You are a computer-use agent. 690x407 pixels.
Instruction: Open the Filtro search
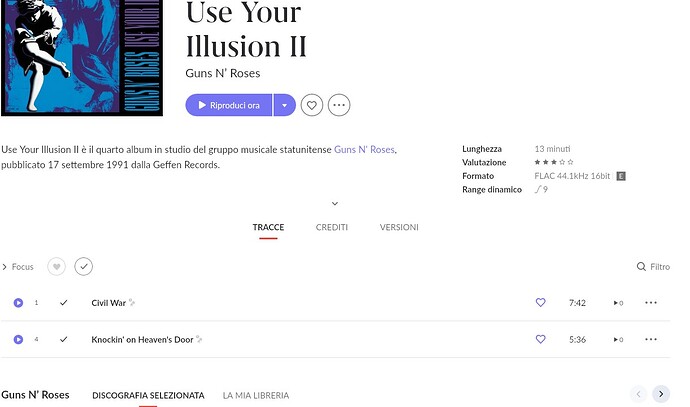653,267
